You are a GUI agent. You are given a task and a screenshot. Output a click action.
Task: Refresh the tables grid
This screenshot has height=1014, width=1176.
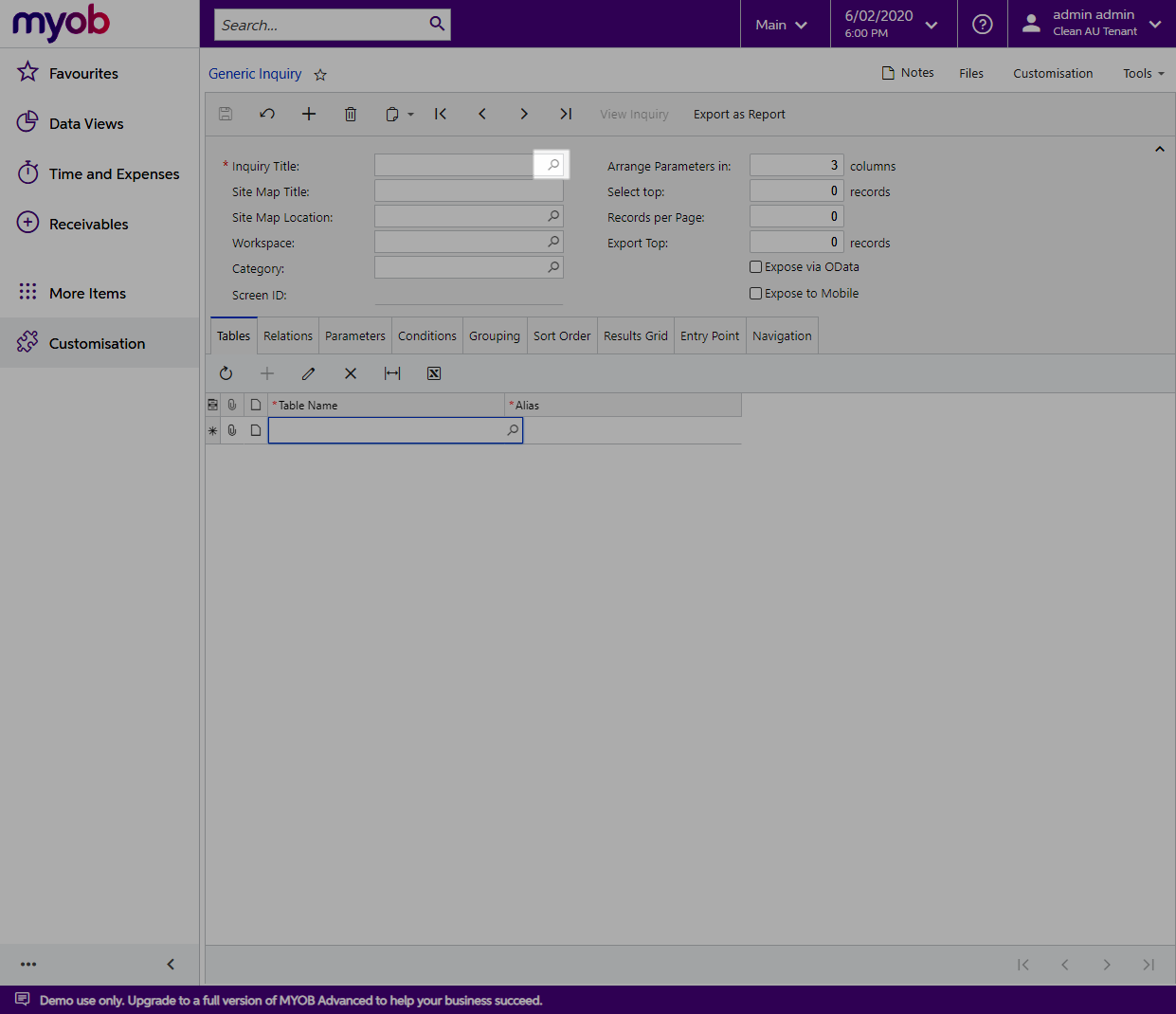pyautogui.click(x=226, y=373)
